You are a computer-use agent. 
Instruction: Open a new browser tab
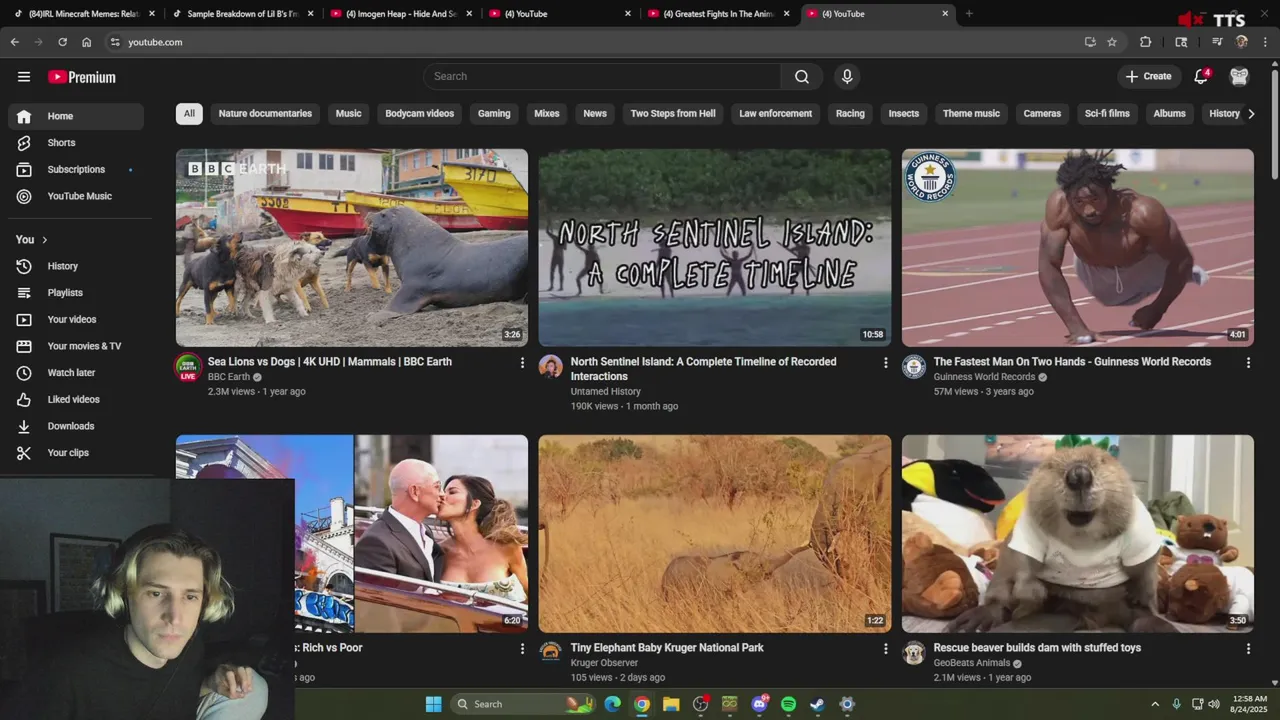(969, 14)
